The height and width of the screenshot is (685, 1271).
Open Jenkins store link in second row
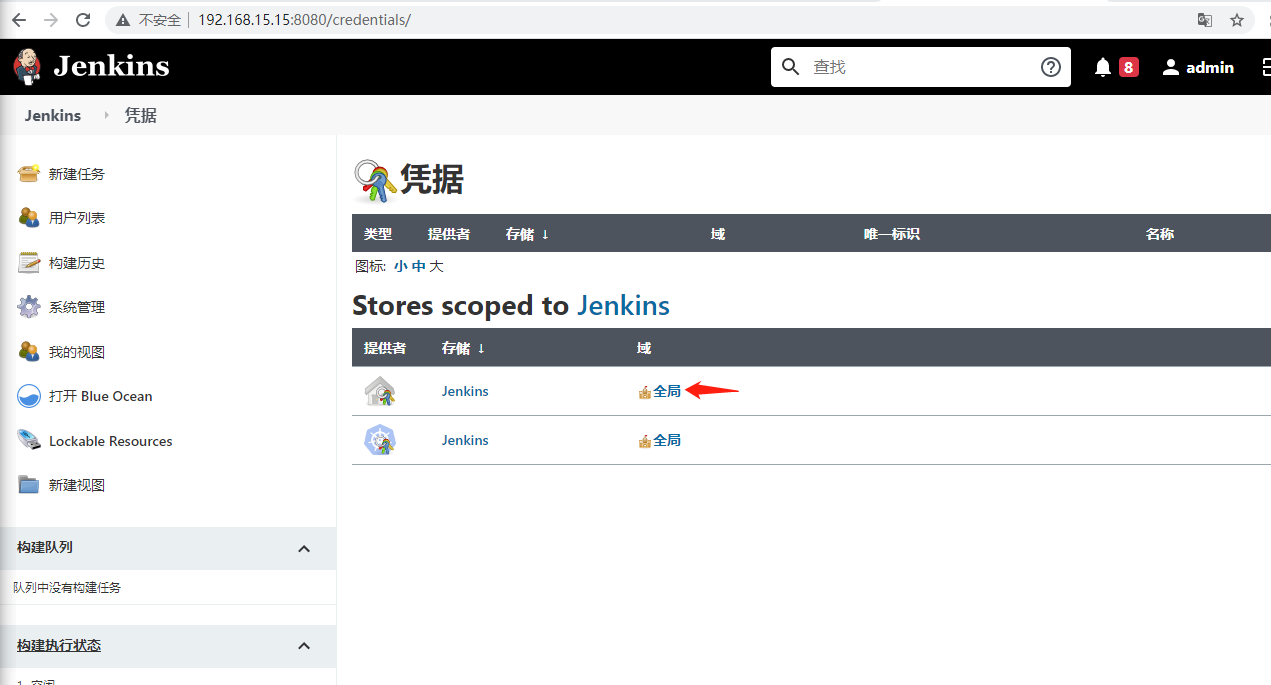point(465,440)
